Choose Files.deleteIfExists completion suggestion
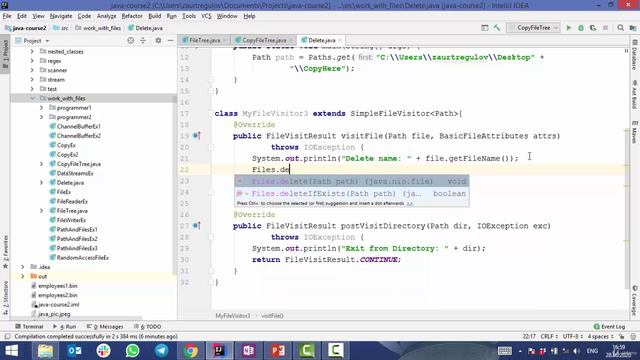The height and width of the screenshot is (360, 640). tap(351, 193)
